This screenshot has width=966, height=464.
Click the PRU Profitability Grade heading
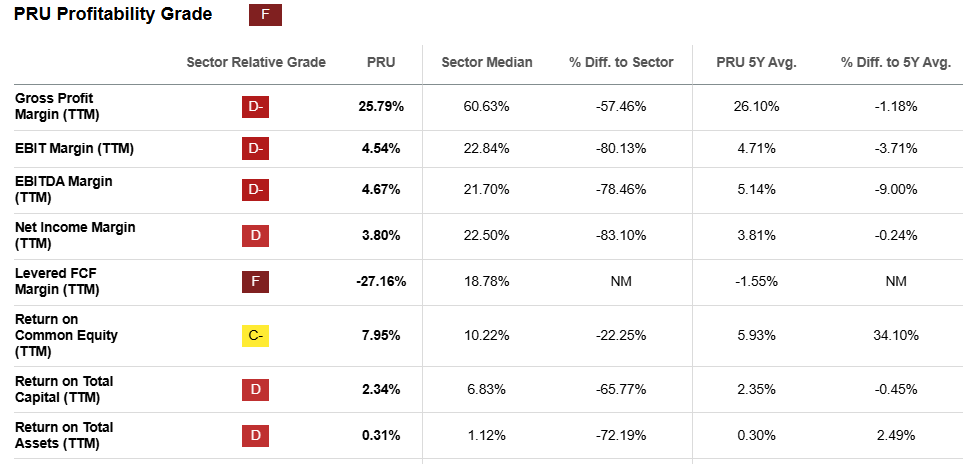(x=113, y=14)
